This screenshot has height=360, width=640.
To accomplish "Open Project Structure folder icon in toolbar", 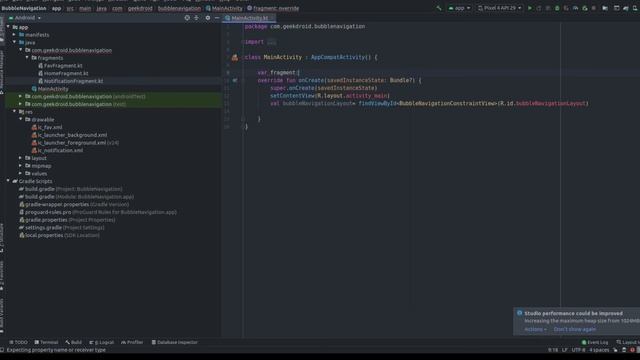I will pyautogui.click(x=605, y=8).
